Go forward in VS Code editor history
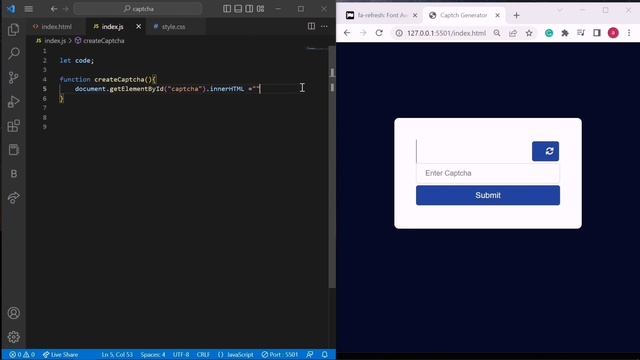 66,9
